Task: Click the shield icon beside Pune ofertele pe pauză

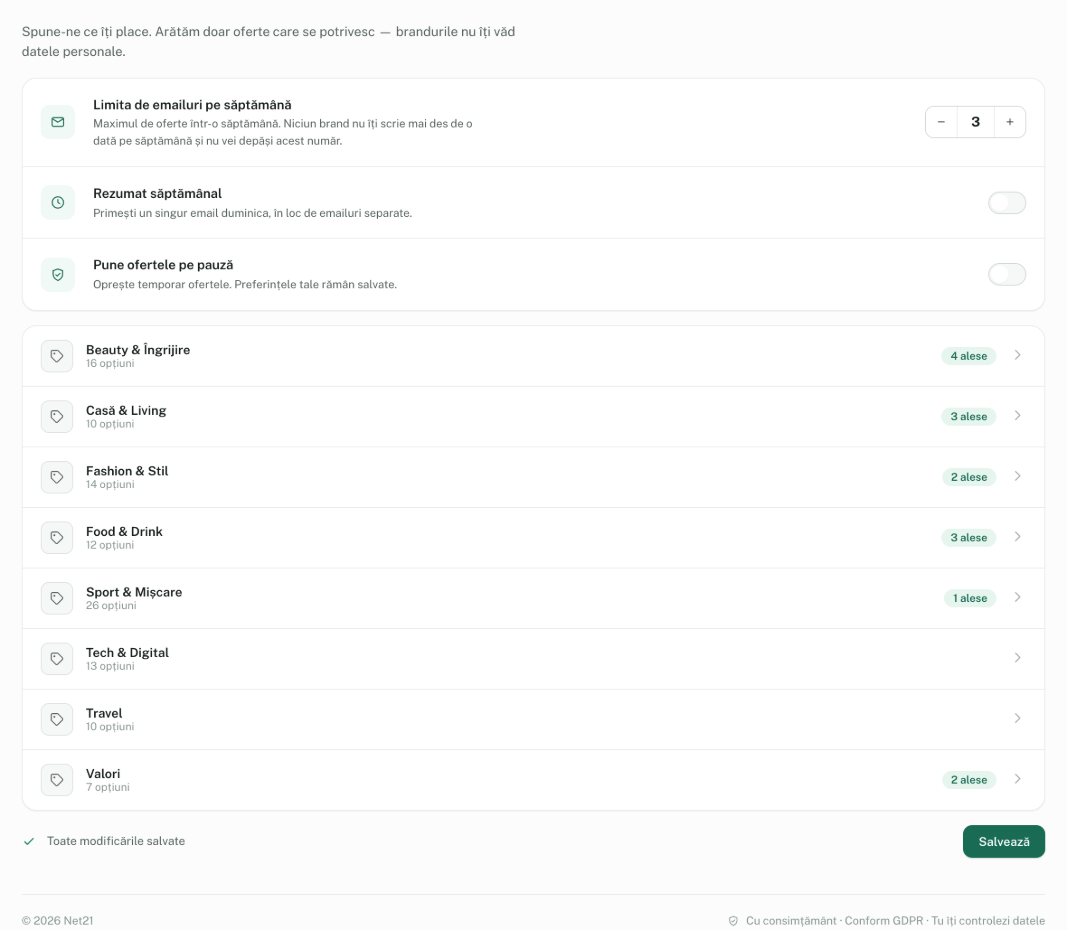Action: 58,274
